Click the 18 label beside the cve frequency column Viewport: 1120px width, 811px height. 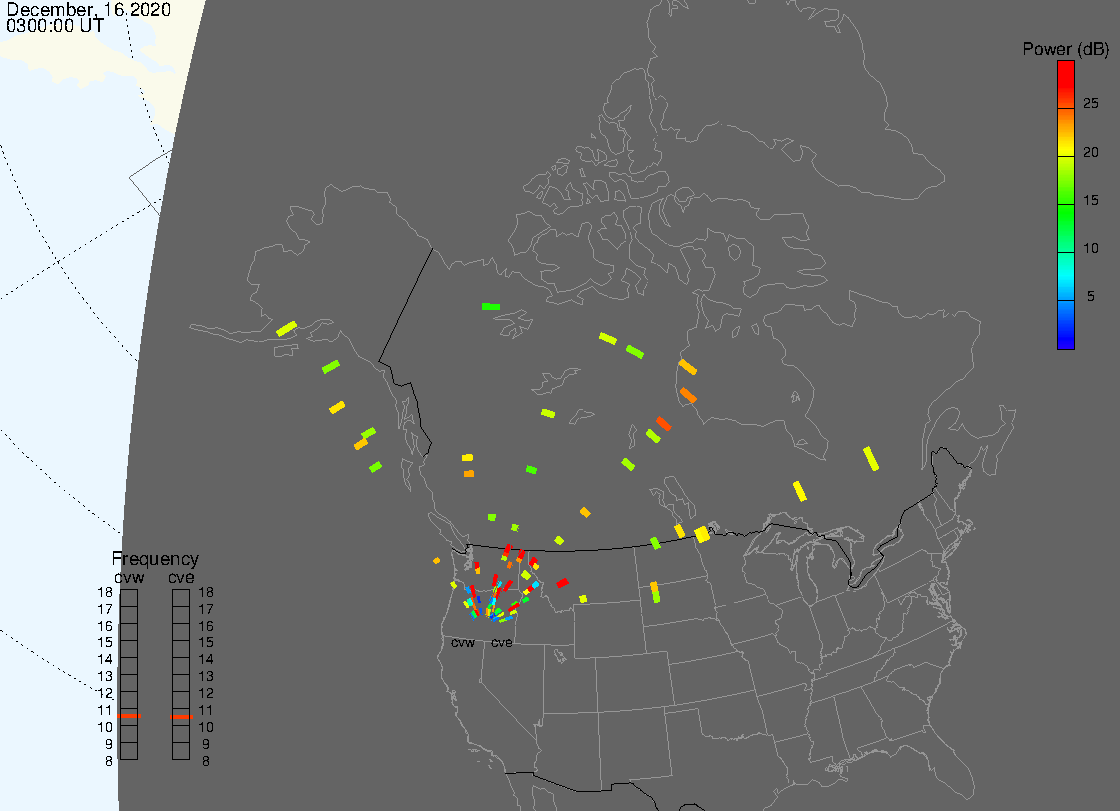pos(206,592)
